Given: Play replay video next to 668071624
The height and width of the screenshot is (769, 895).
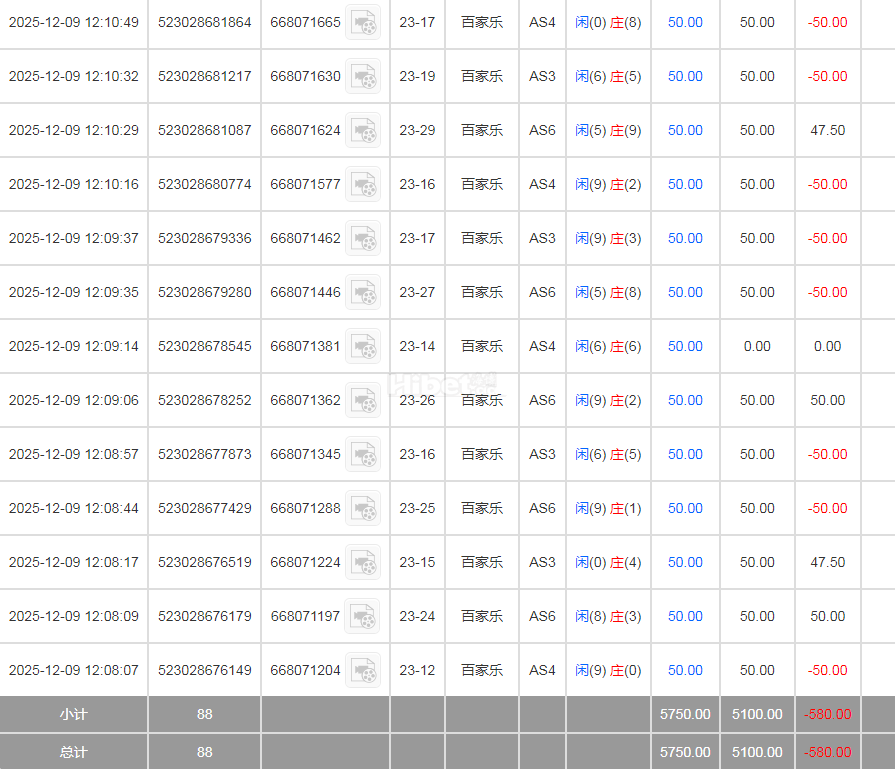Looking at the screenshot, I should click(x=363, y=130).
